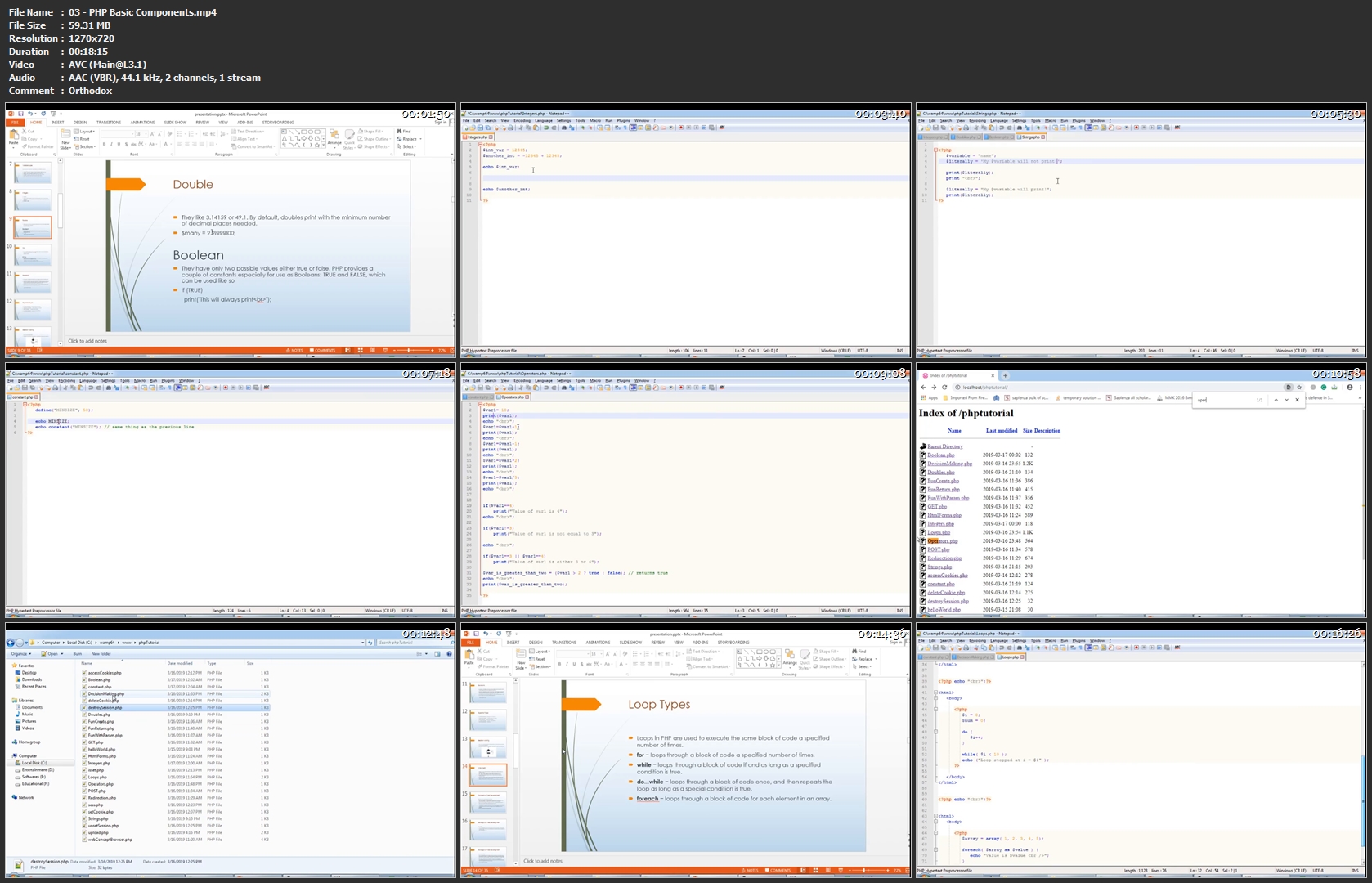Close Chrome's find-in-page bar
Screen dimensions: 1372x883
[1297, 400]
